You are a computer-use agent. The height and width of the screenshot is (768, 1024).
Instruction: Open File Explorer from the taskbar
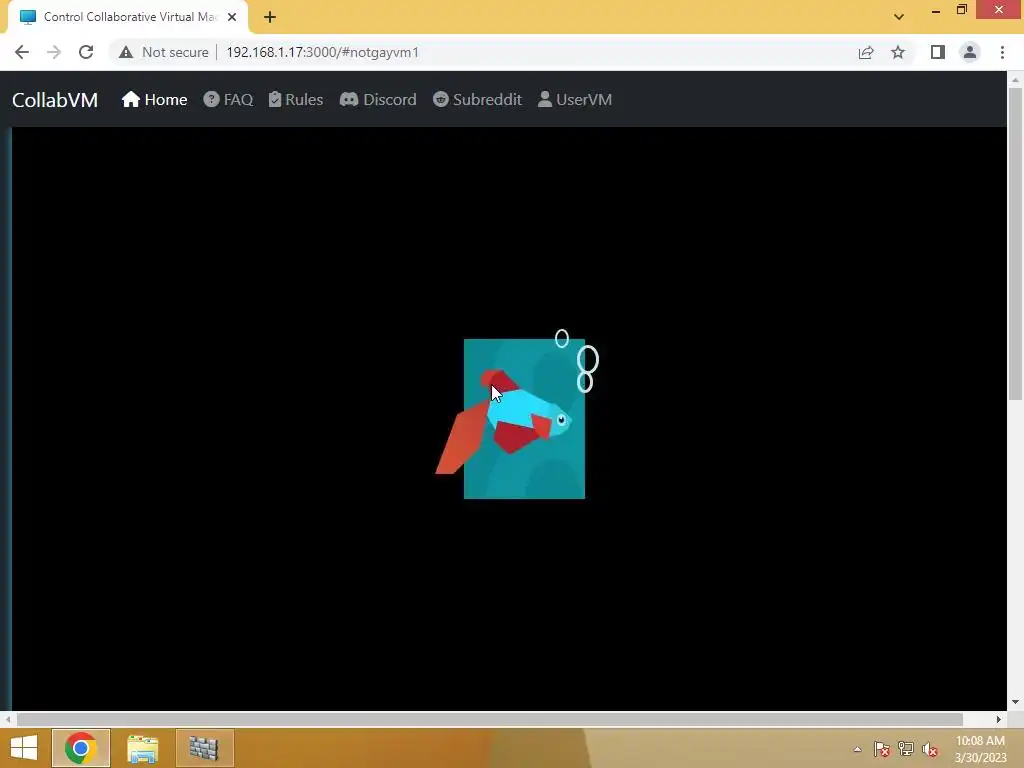[x=143, y=748]
